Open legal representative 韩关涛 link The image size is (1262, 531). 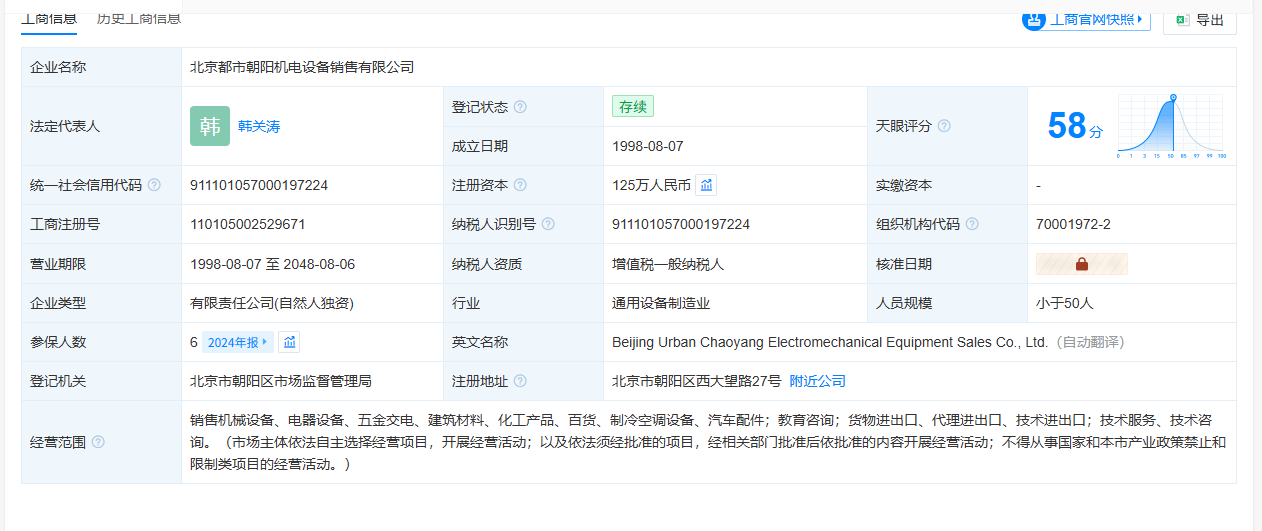tap(259, 126)
